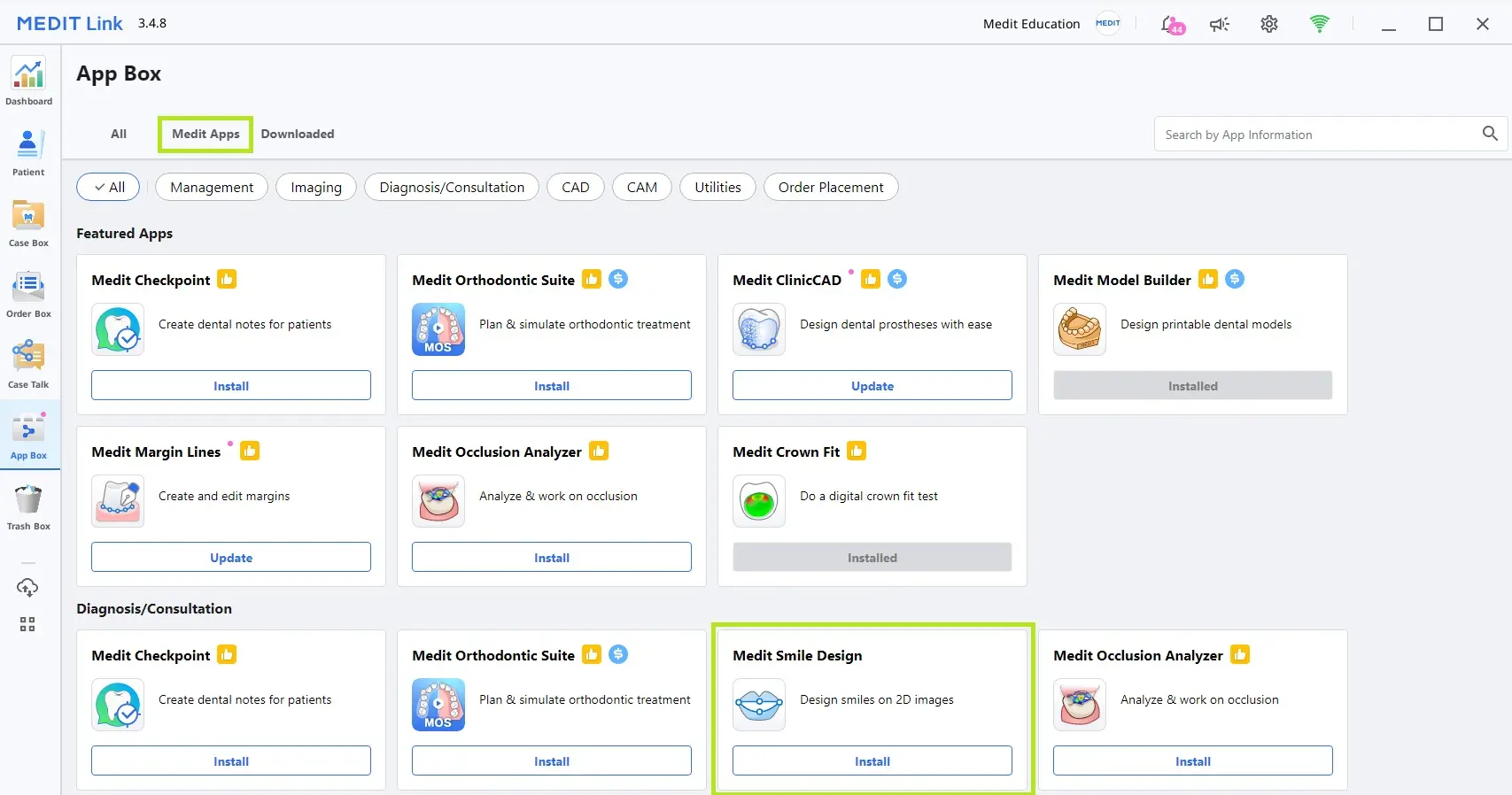Filter apps by Diagnosis/Consultation category
The image size is (1512, 795).
(452, 187)
